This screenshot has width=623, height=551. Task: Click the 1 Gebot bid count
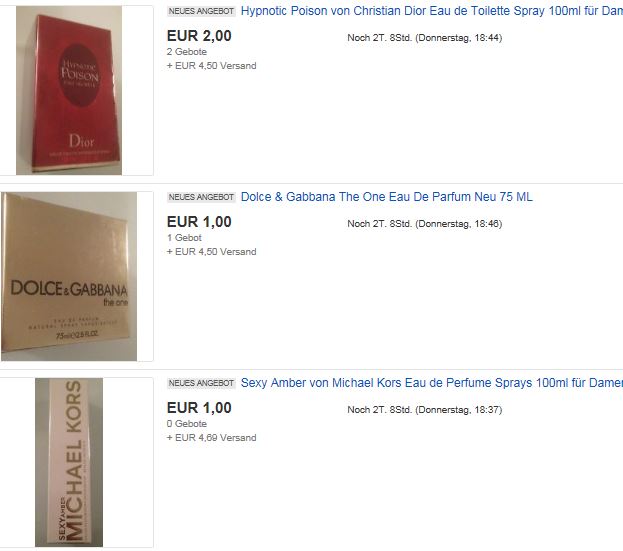tap(184, 238)
